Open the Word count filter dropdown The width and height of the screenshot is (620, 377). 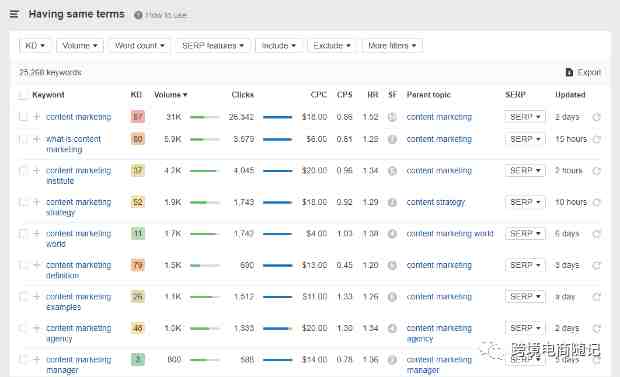click(x=140, y=45)
